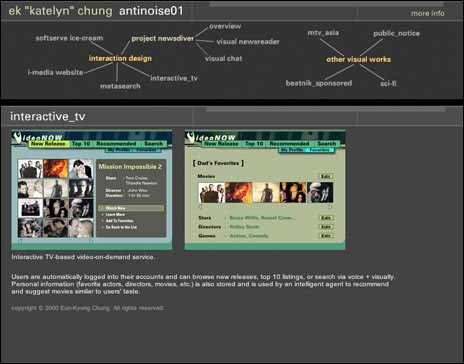Viewport: 464px width, 364px height.
Task: Click 'Action, Comedy' genres value
Action: (249, 236)
